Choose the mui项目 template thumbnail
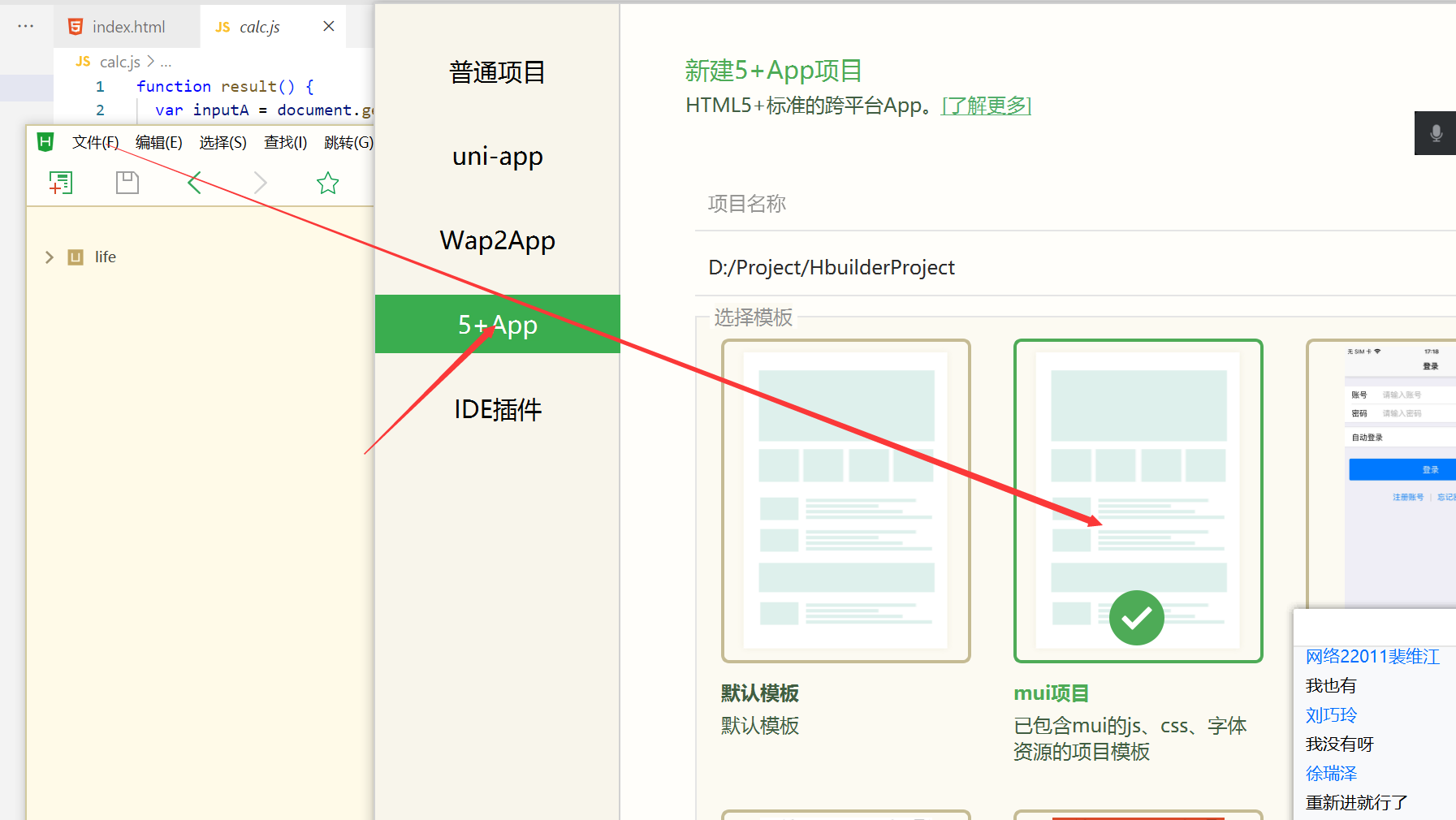The height and width of the screenshot is (820, 1456). coord(1138,500)
